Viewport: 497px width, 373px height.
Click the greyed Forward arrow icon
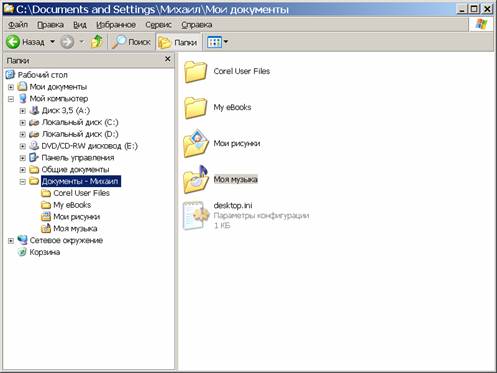coord(67,42)
